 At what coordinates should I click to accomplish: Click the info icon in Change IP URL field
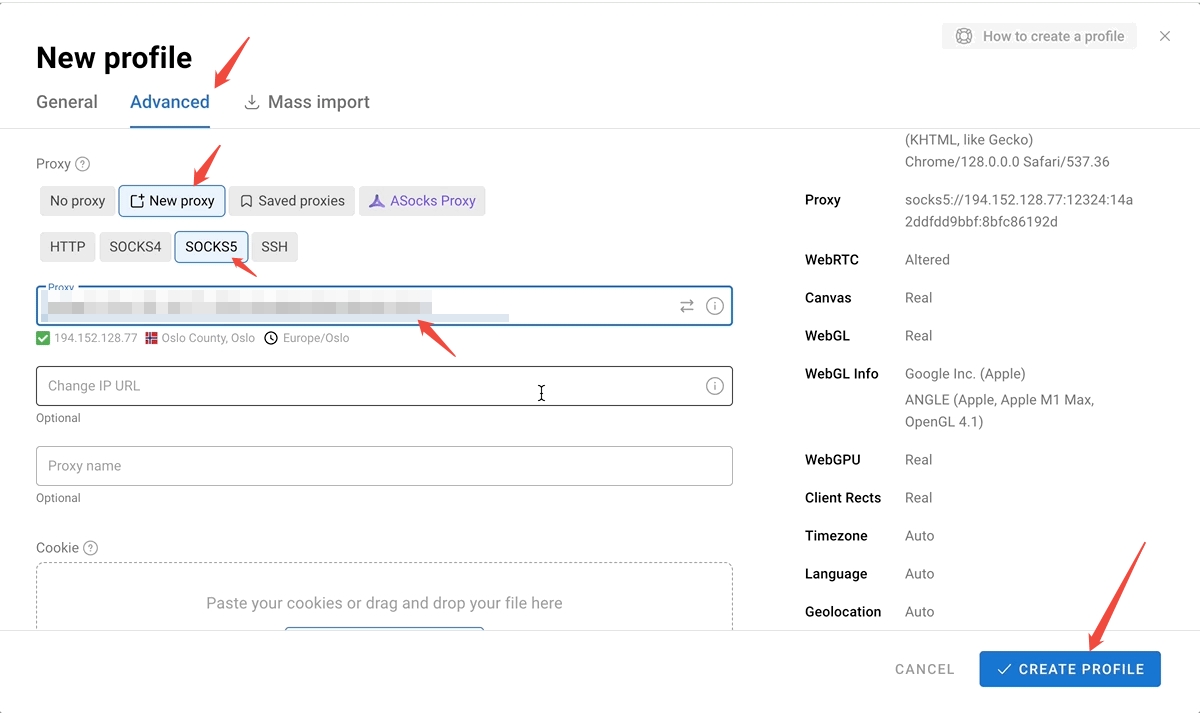[x=715, y=386]
